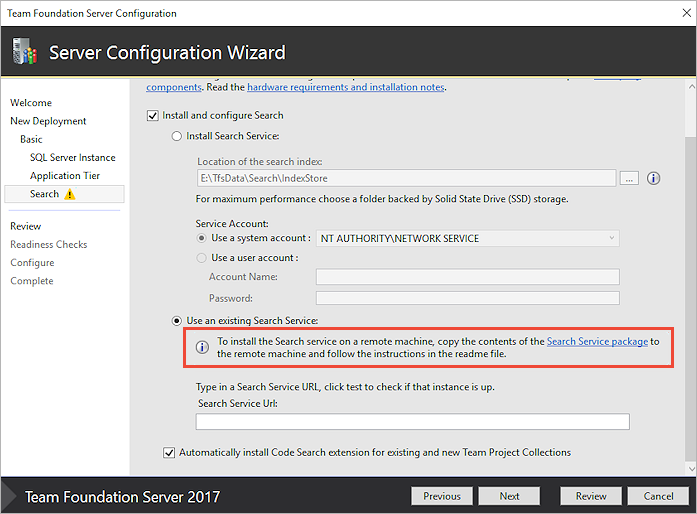The width and height of the screenshot is (697, 514).
Task: Click the 'Service Account:' label
Action: [x=232, y=224]
